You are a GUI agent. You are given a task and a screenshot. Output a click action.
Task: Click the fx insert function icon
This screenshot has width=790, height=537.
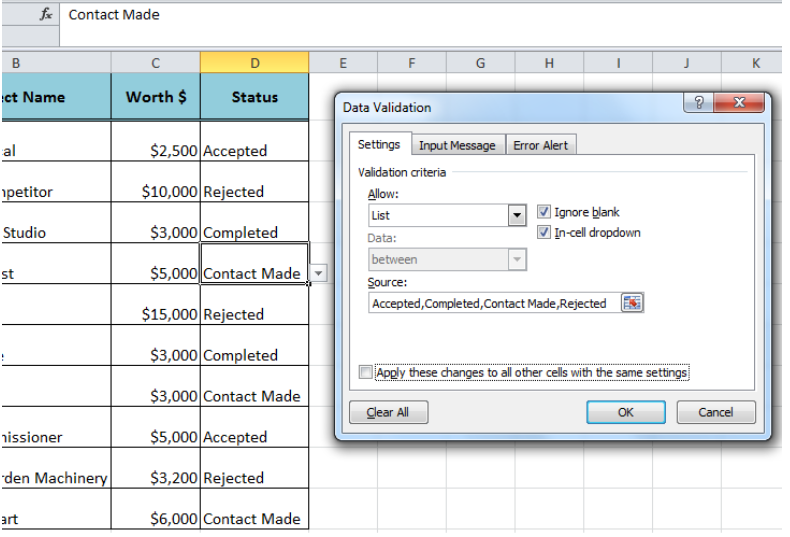pyautogui.click(x=46, y=14)
